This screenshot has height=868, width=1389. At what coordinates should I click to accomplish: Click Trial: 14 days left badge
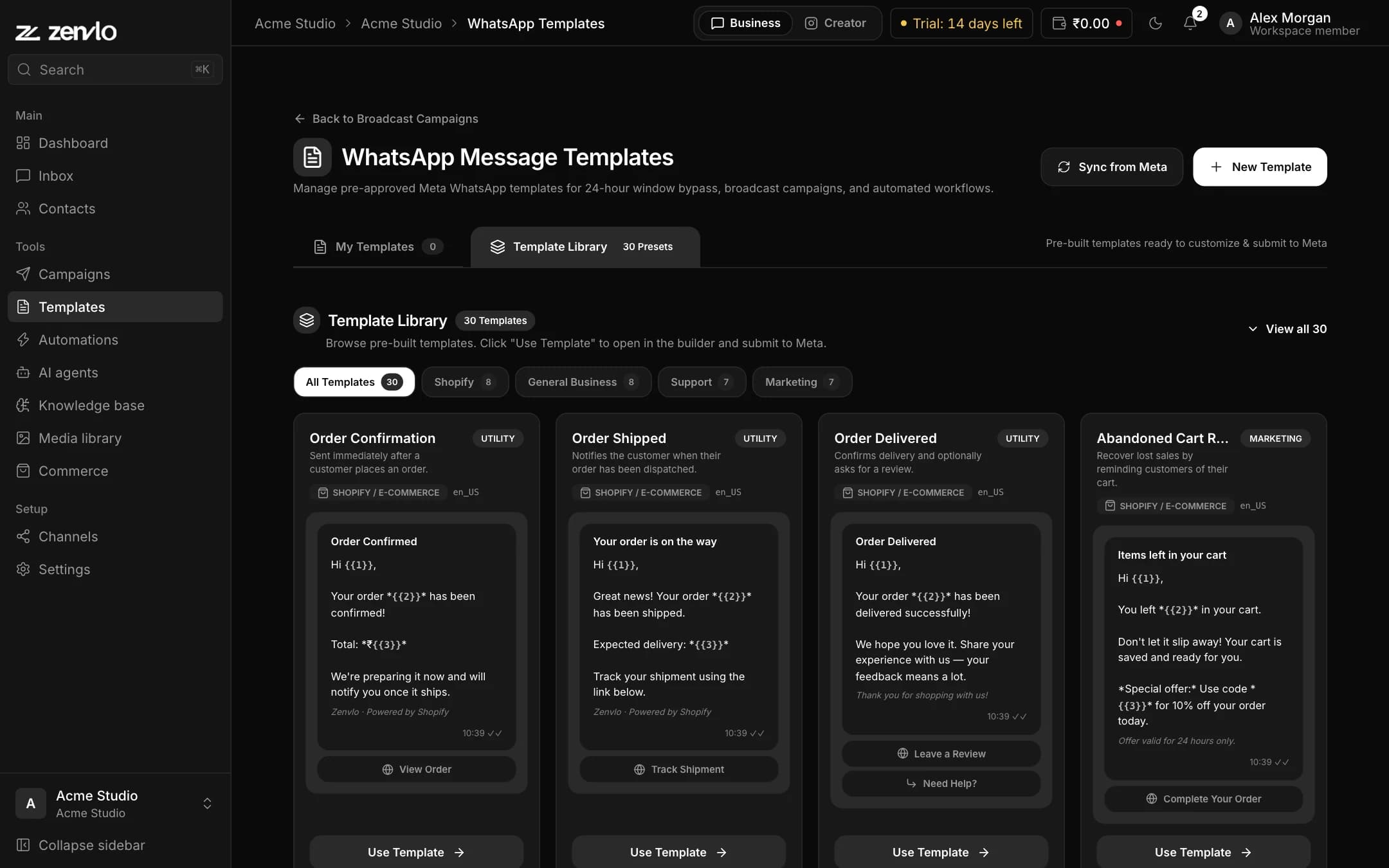point(961,23)
